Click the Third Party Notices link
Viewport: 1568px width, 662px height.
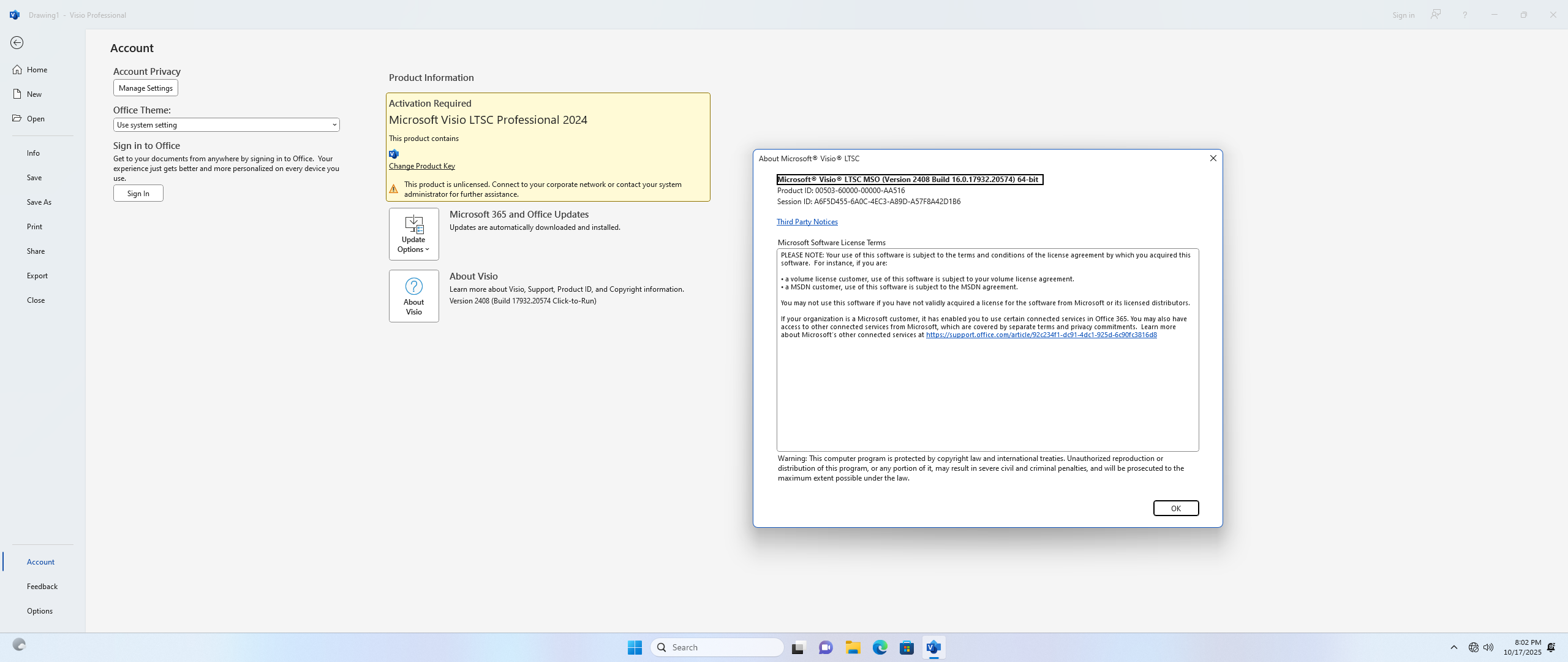pos(807,222)
